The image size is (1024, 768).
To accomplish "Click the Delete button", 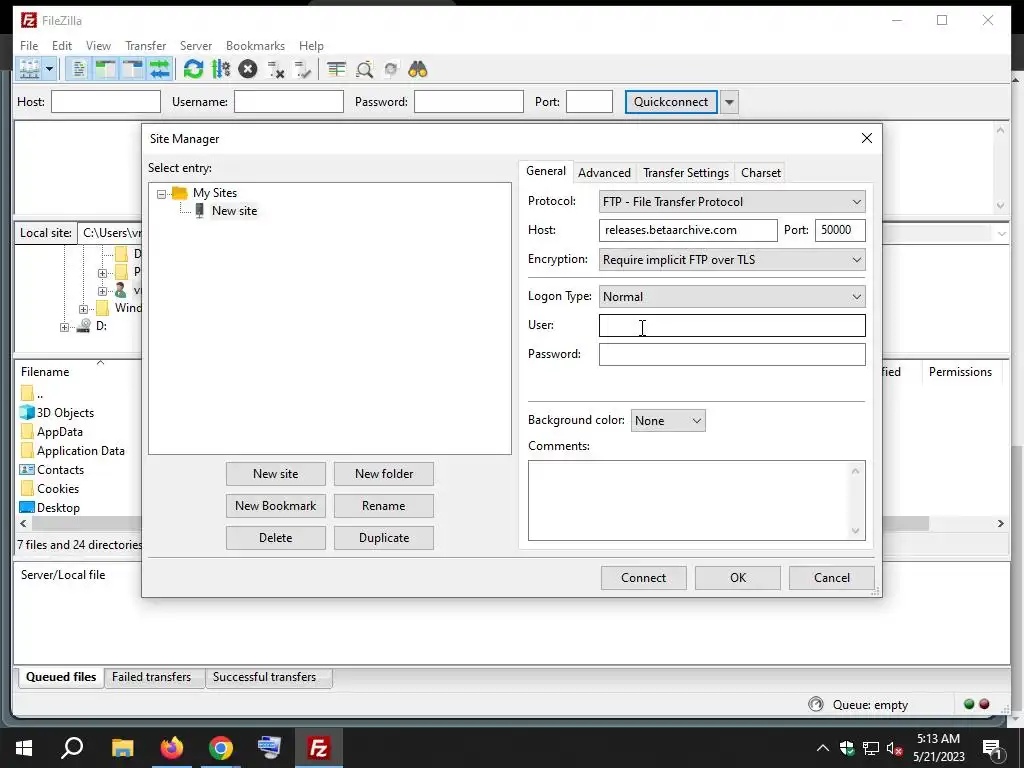I will click(276, 538).
